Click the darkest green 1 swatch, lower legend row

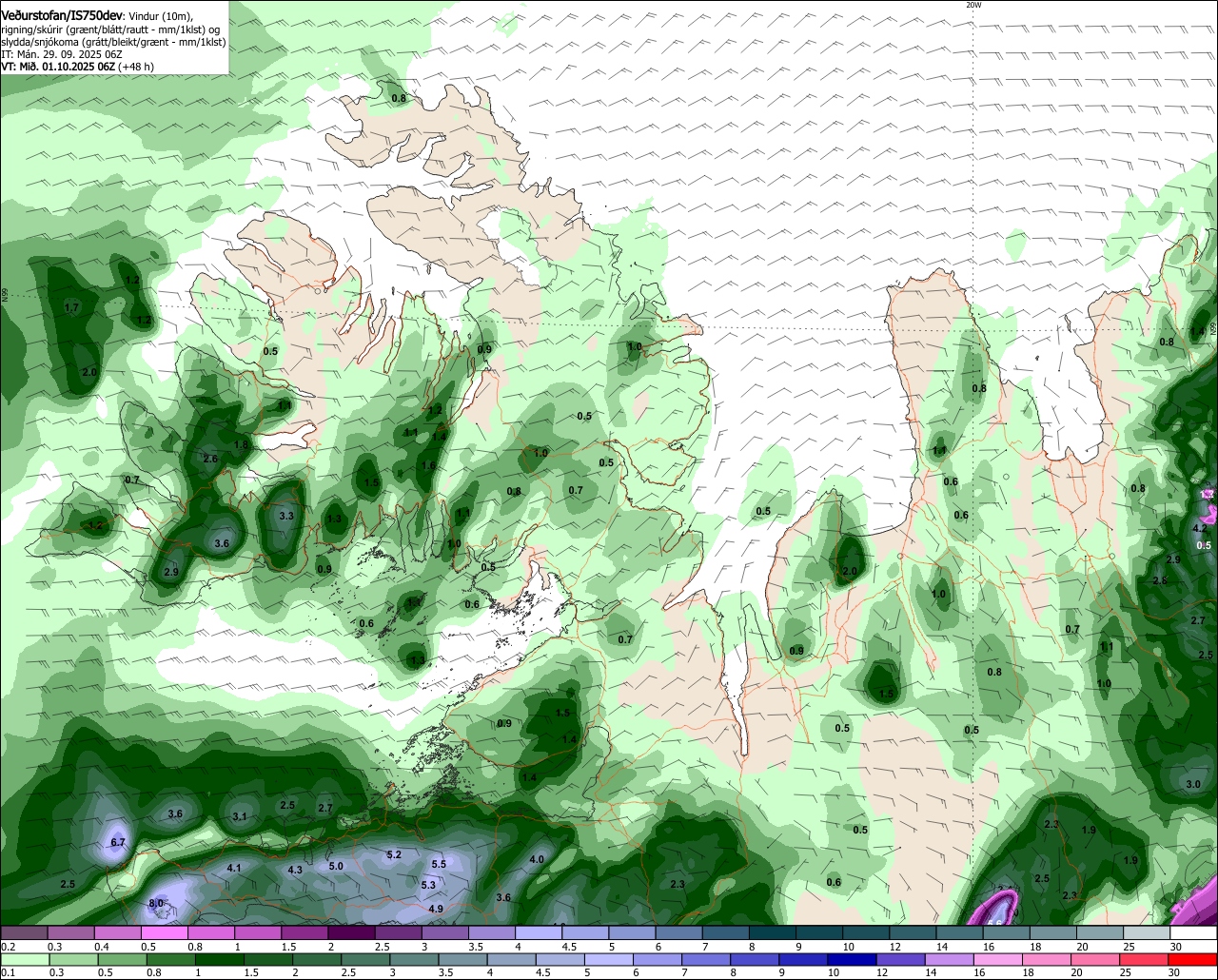pos(221,959)
